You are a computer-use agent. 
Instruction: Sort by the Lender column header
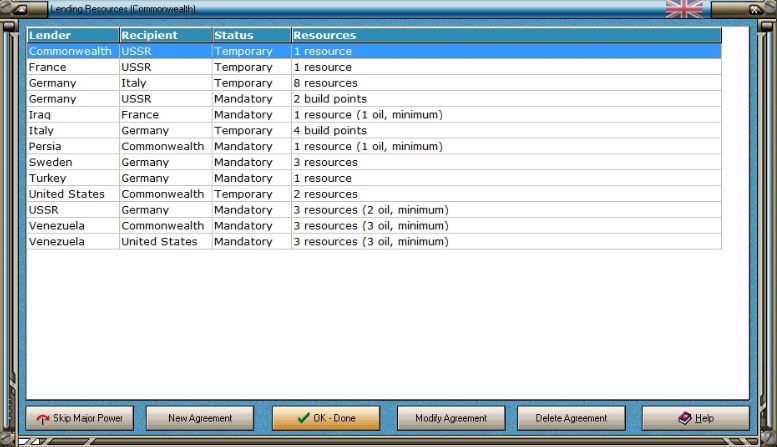point(73,35)
